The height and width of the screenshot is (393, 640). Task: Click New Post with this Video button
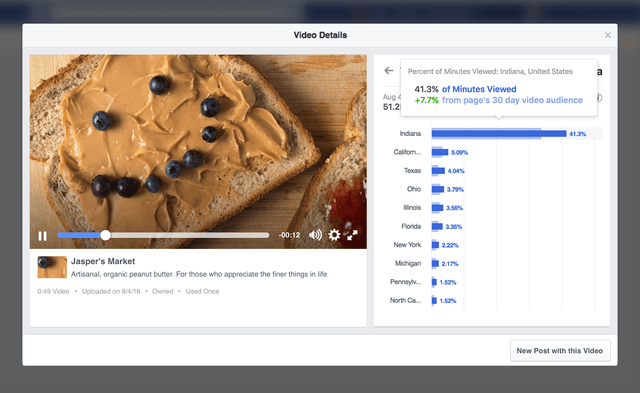tap(560, 351)
